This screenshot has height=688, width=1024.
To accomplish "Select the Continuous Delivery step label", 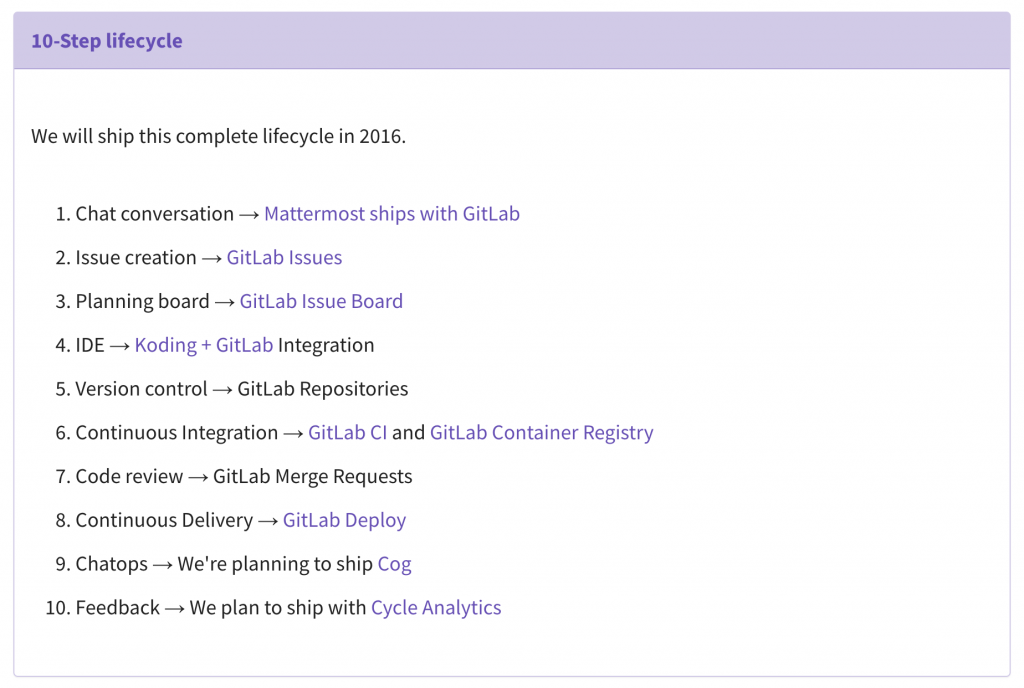I will tap(164, 521).
